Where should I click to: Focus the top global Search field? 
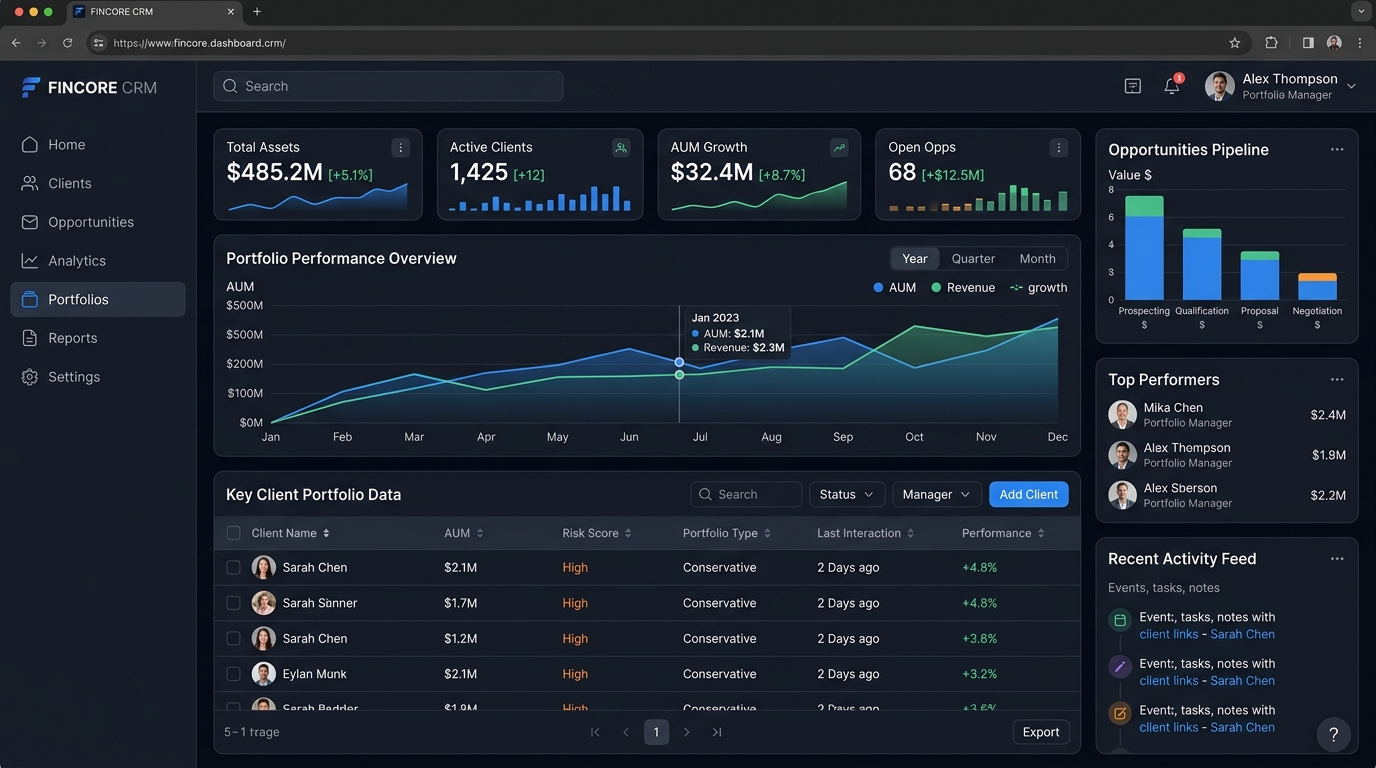tap(388, 86)
